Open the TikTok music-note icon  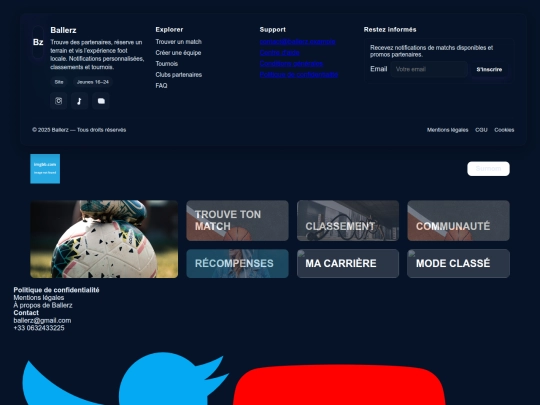80,101
